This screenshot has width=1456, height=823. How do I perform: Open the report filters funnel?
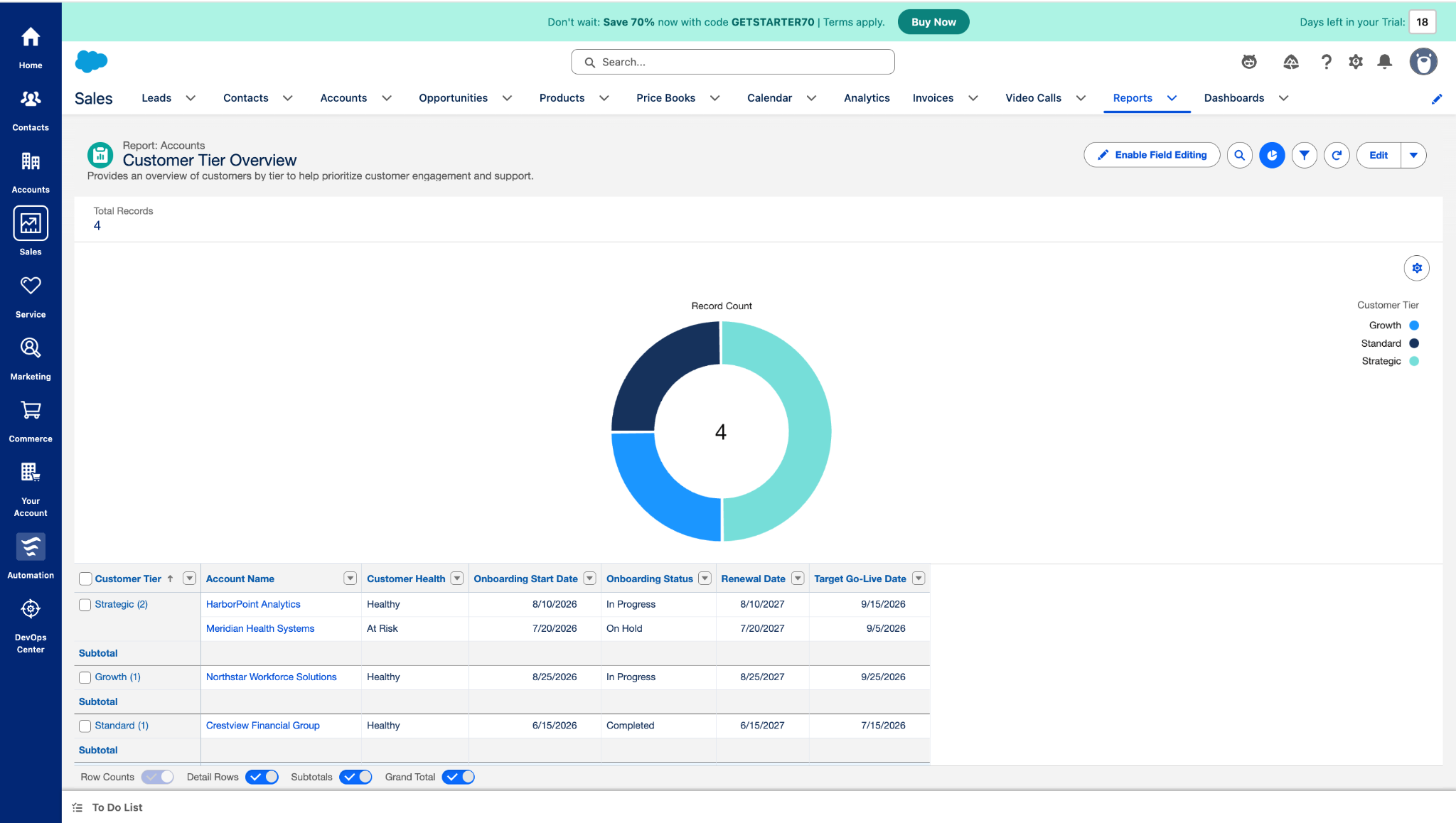[x=1304, y=155]
